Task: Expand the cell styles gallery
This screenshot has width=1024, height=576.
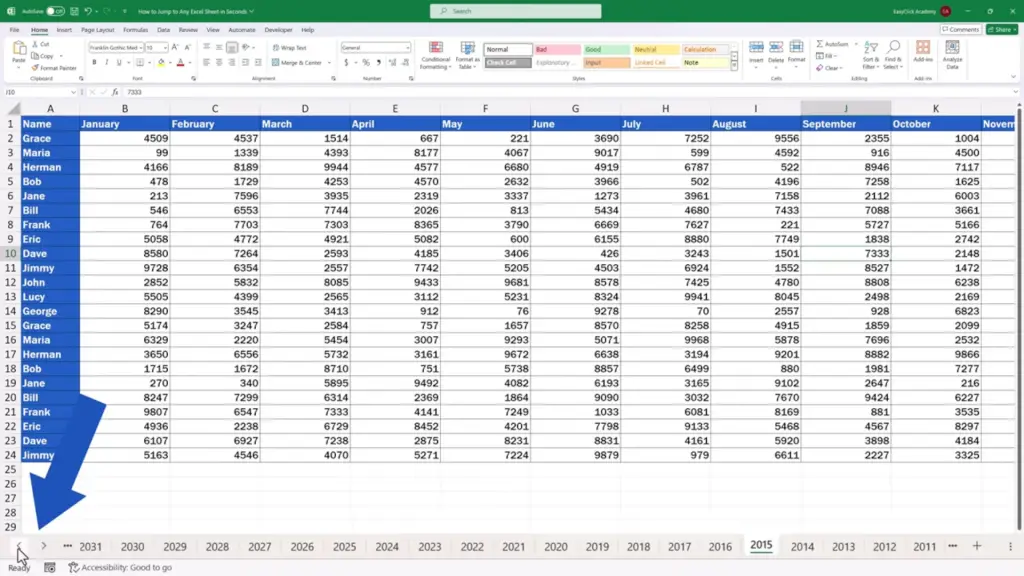Action: (735, 68)
